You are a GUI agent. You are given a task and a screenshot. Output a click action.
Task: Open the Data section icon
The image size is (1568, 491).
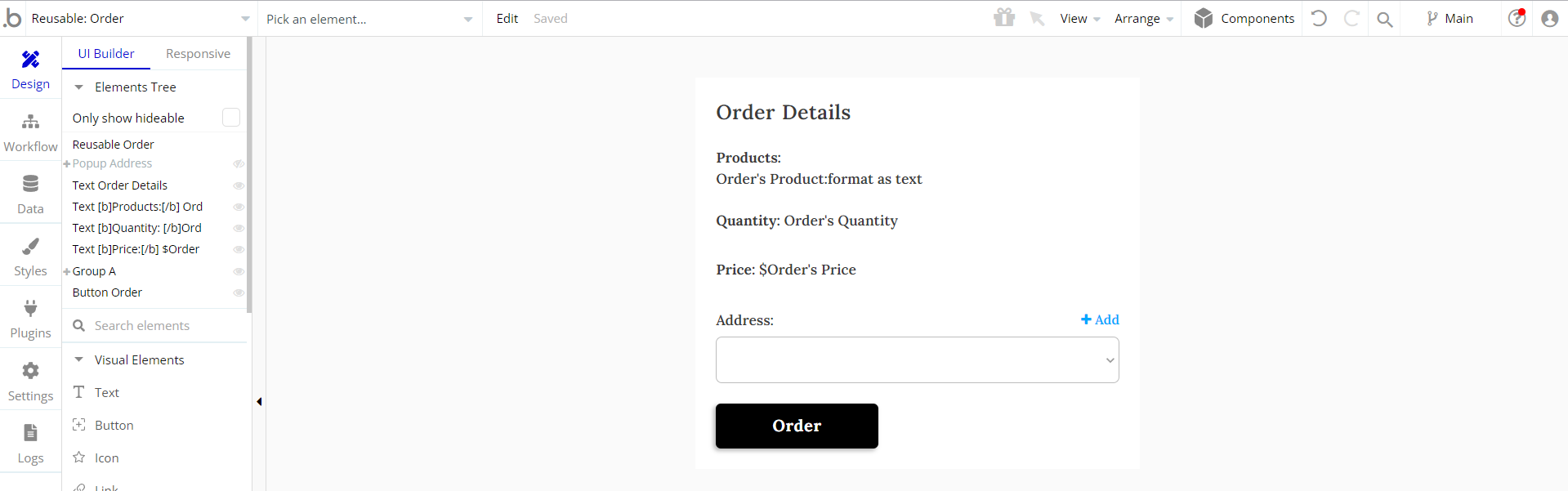[x=30, y=184]
